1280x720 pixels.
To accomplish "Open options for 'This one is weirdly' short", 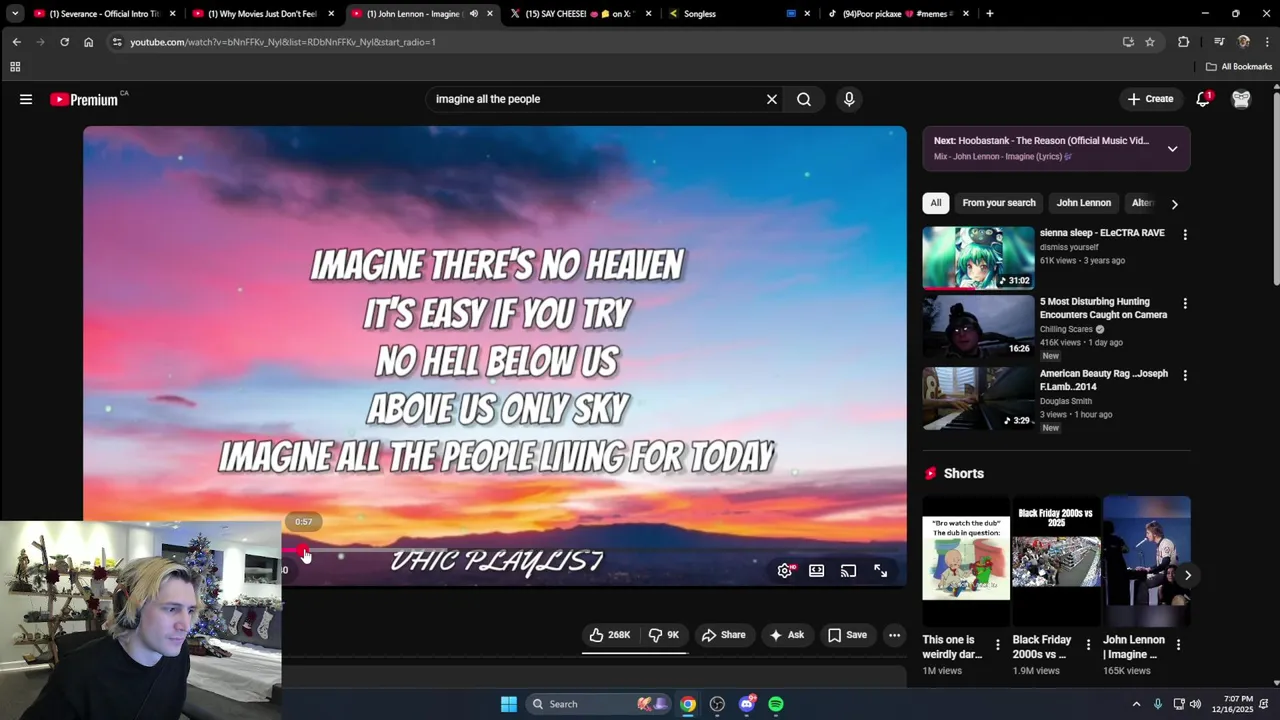I will (x=997, y=645).
